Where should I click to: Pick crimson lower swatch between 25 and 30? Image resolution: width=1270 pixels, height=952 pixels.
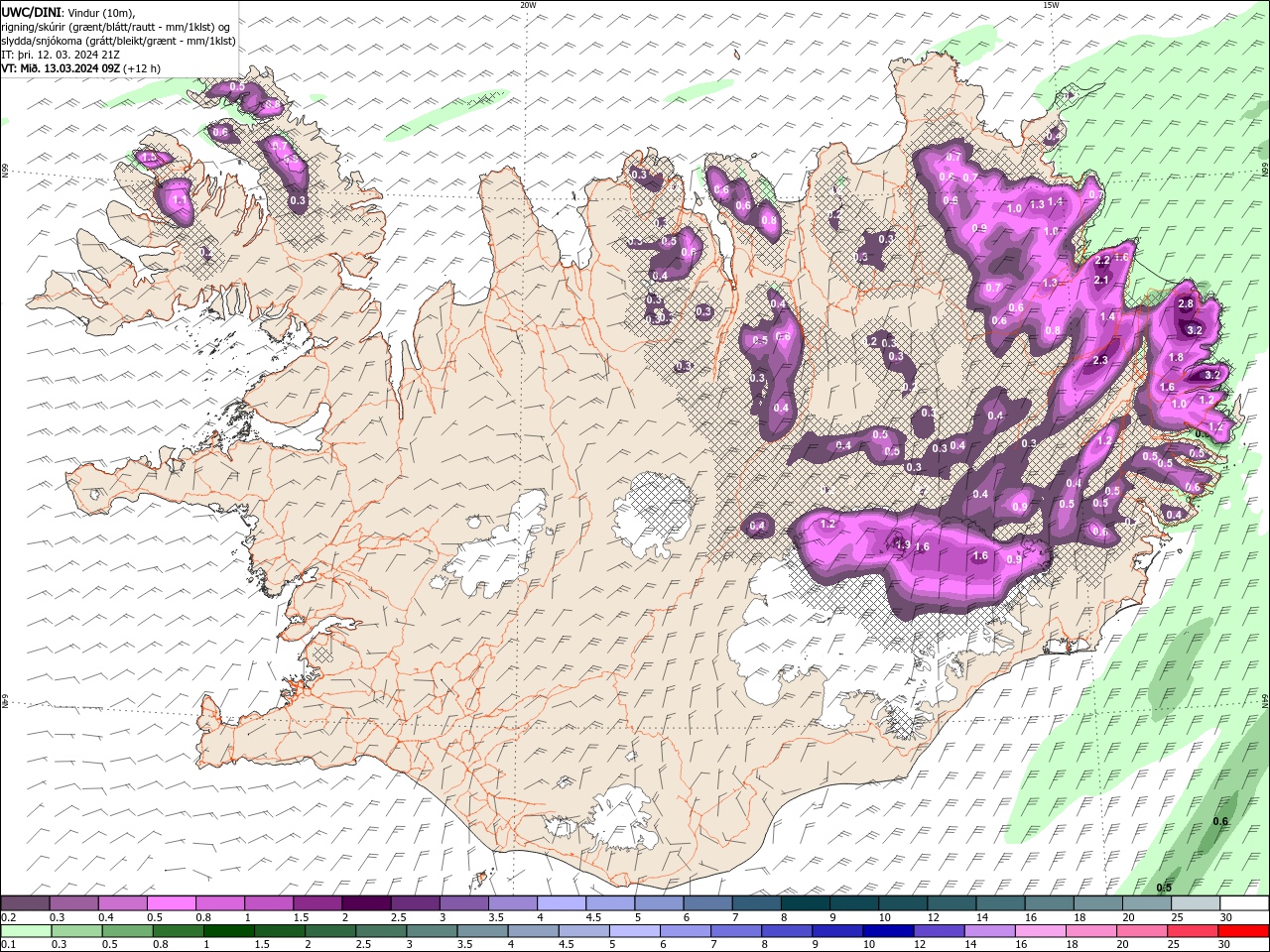pyautogui.click(x=1193, y=931)
